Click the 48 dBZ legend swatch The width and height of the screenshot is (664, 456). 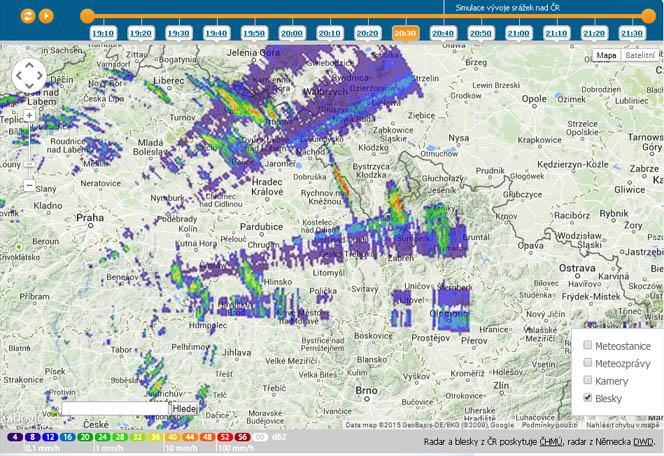pyautogui.click(x=208, y=437)
